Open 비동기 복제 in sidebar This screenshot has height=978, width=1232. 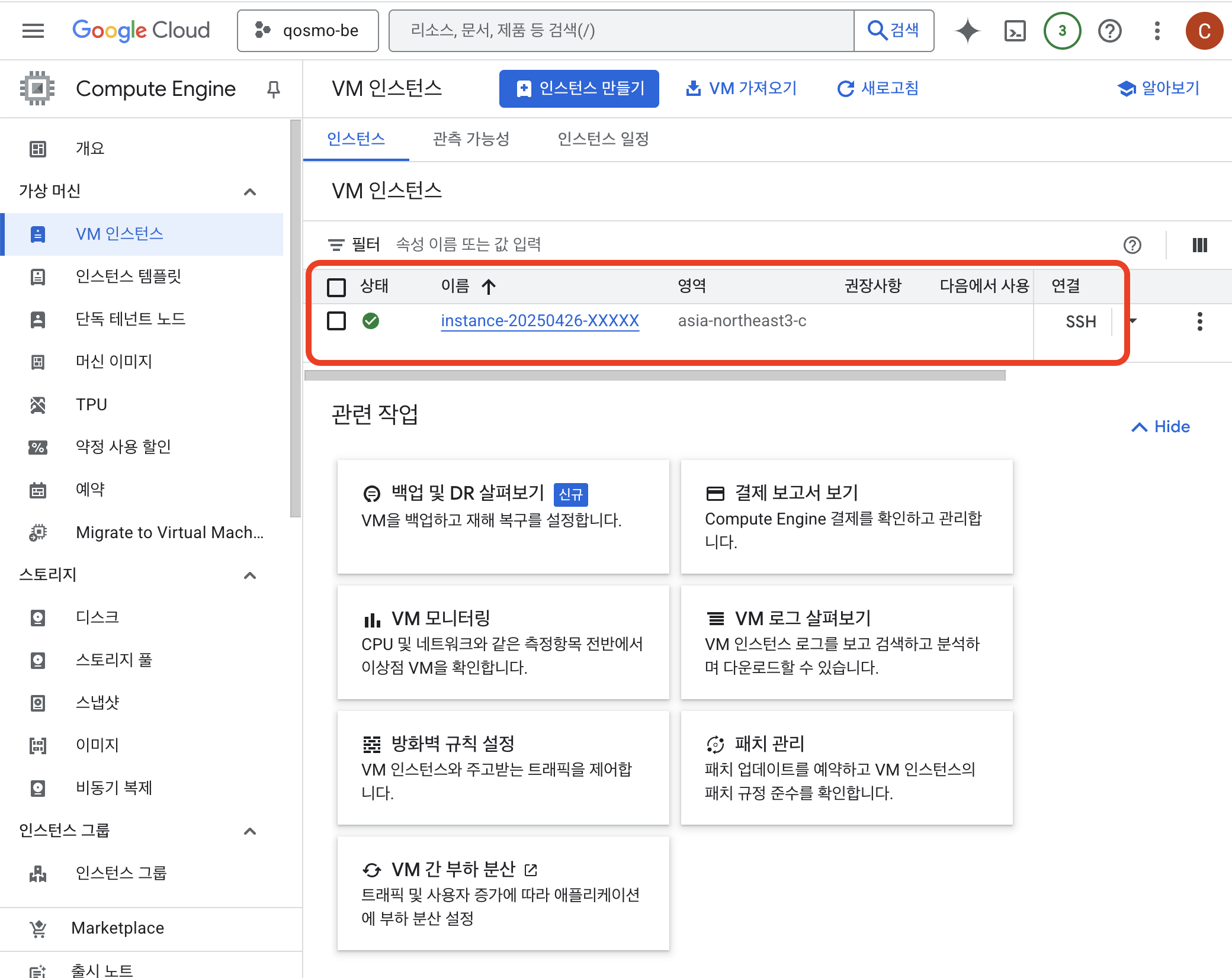click(x=142, y=788)
